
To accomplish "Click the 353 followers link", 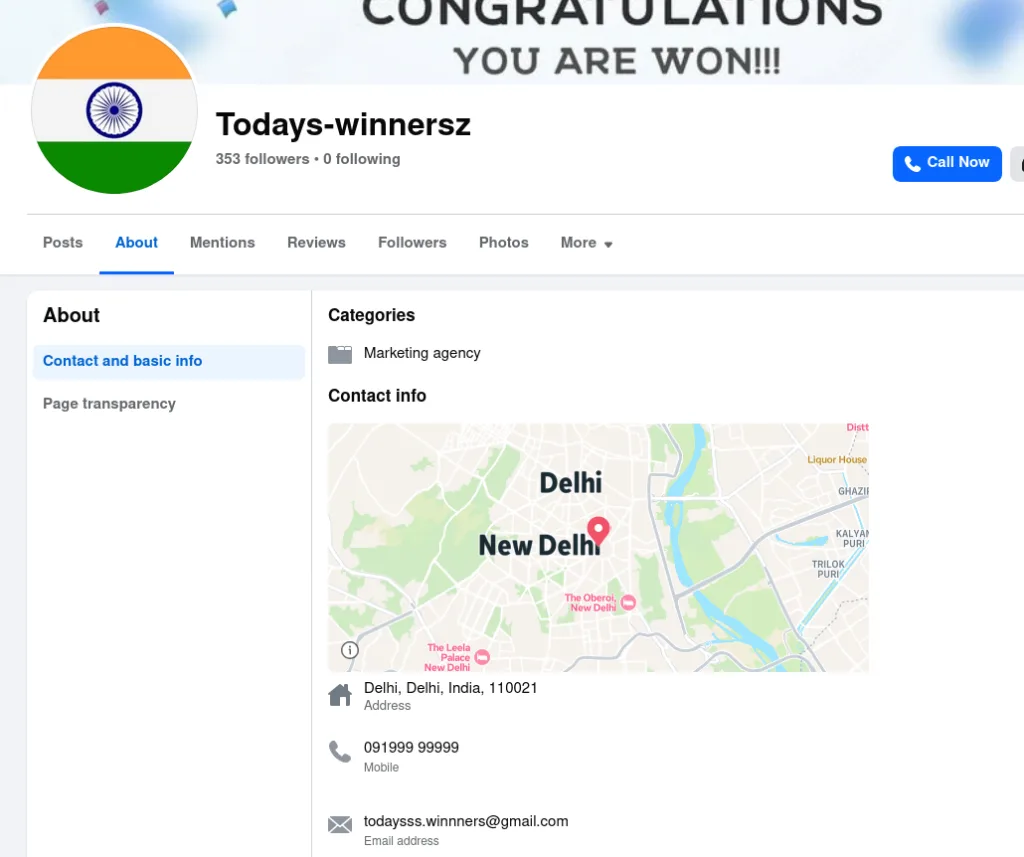I will (x=262, y=159).
